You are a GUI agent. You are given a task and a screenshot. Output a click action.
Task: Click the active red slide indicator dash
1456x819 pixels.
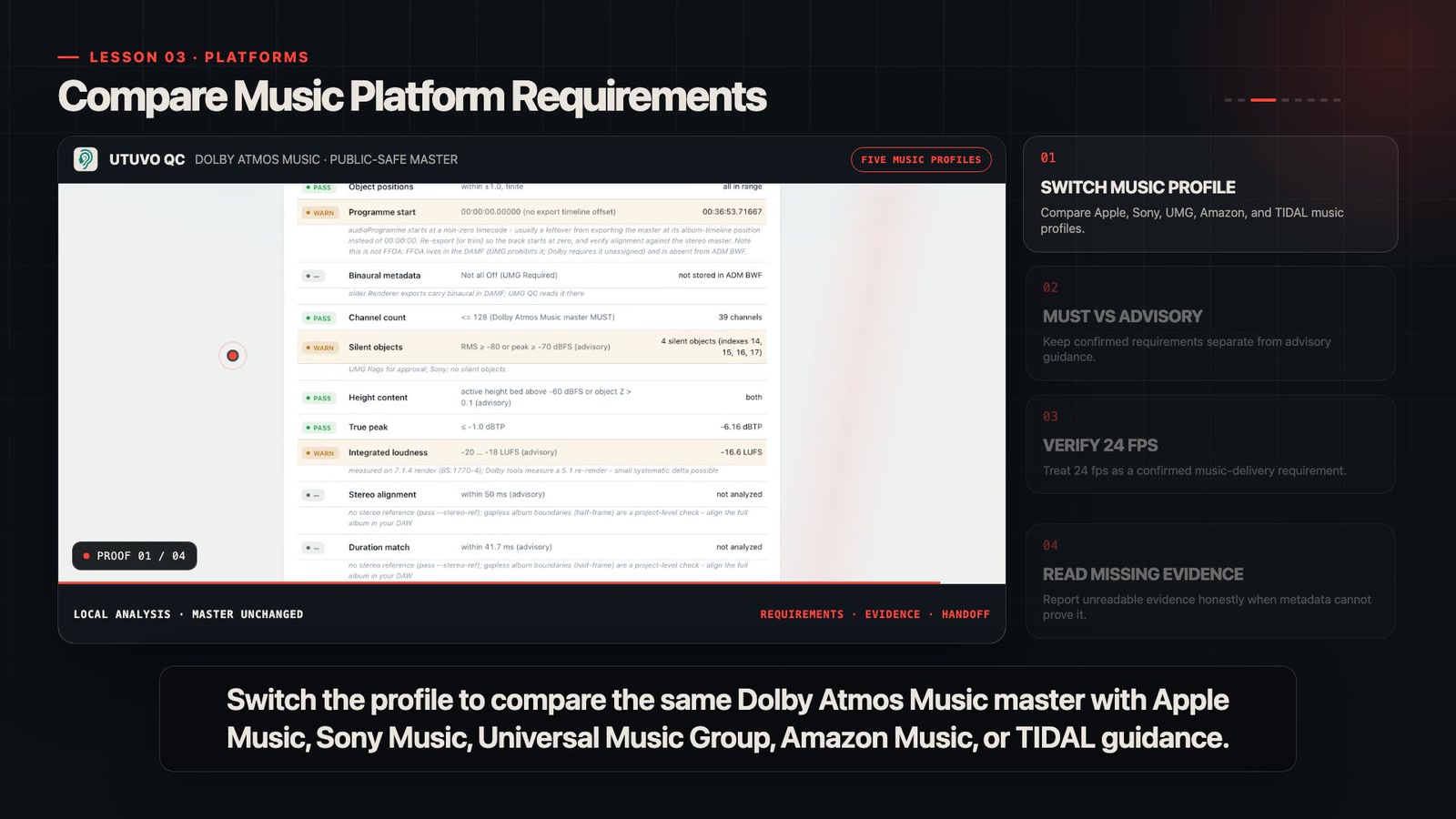[x=1263, y=100]
